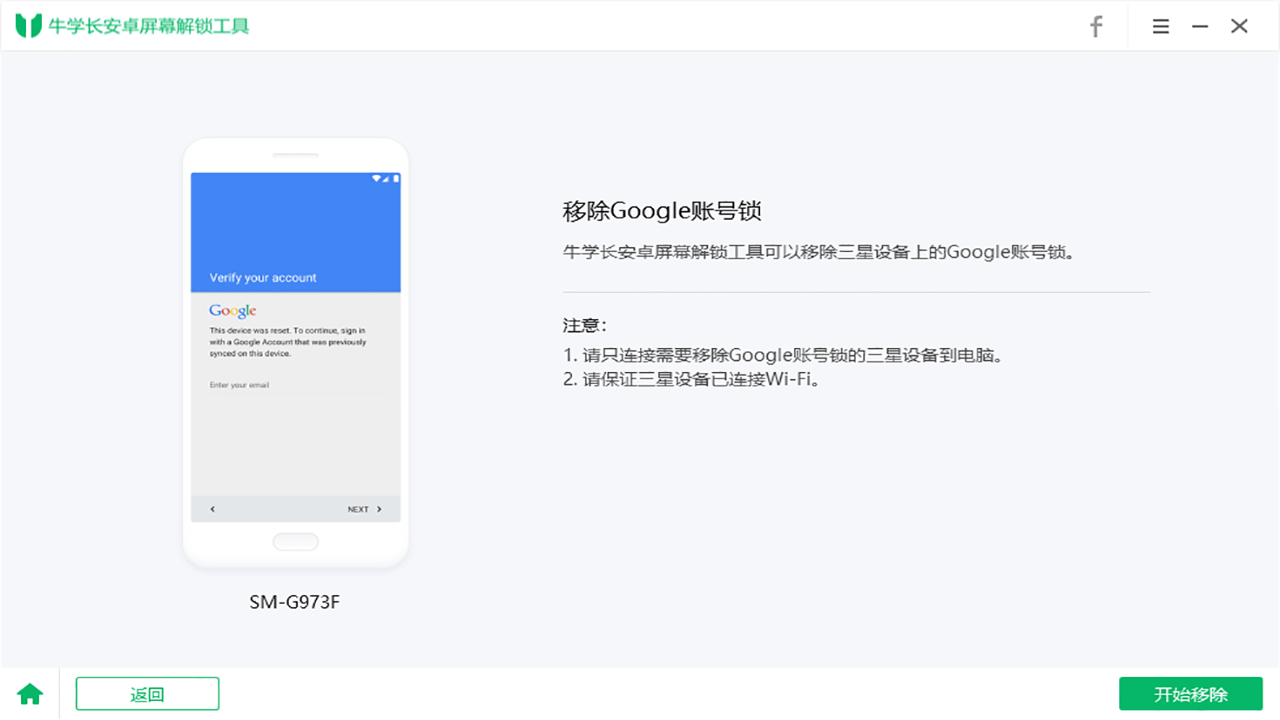The height and width of the screenshot is (720, 1280).
Task: Click the Google logo in the phone preview
Action: (x=233, y=311)
